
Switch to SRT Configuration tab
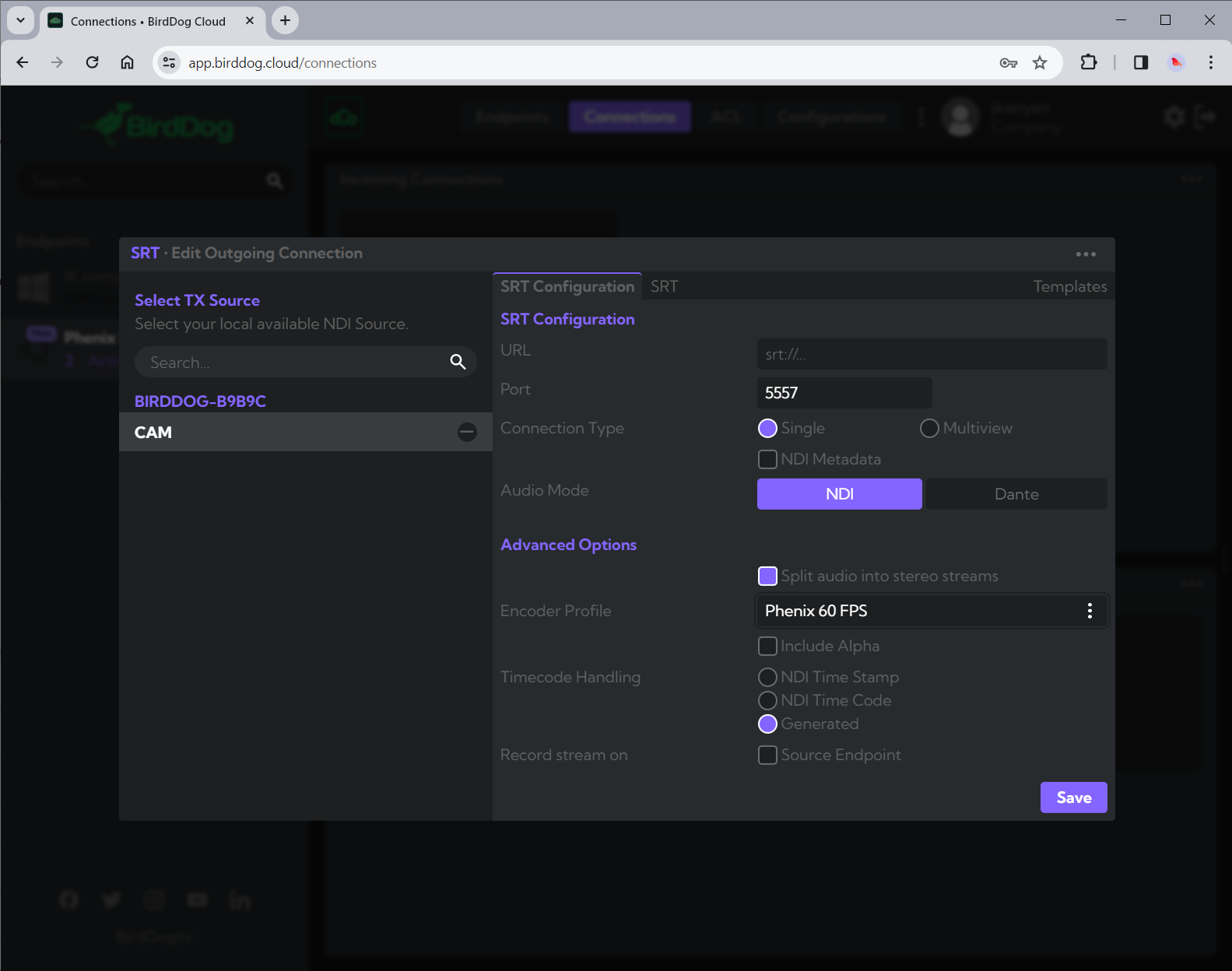(567, 286)
